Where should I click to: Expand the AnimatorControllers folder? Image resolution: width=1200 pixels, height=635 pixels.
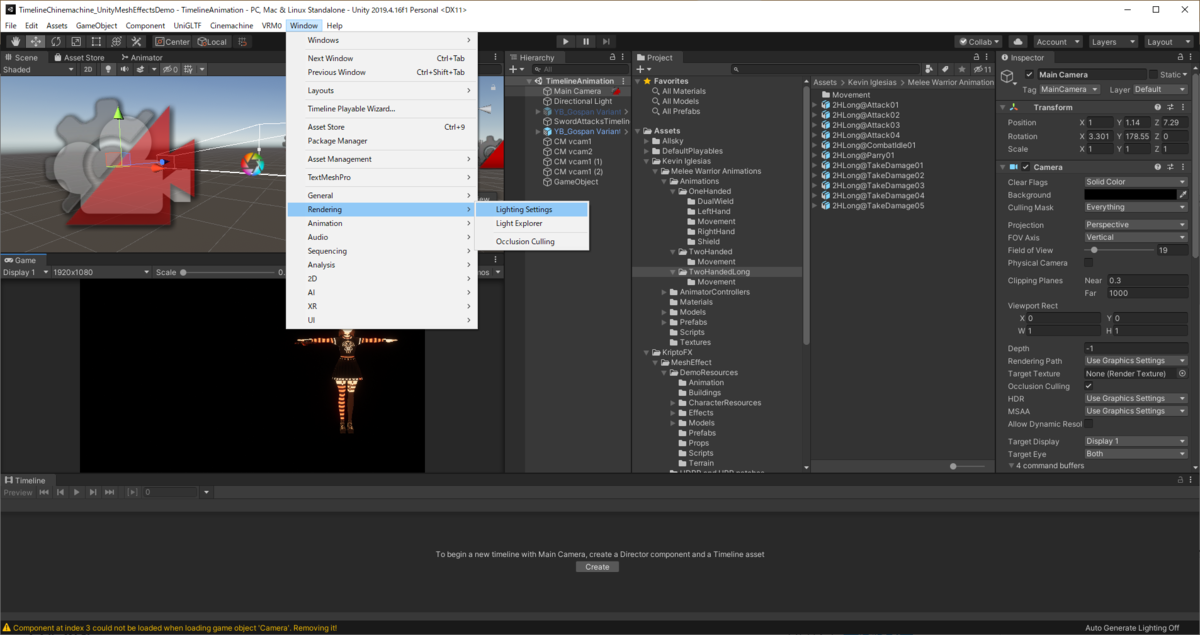[665, 292]
